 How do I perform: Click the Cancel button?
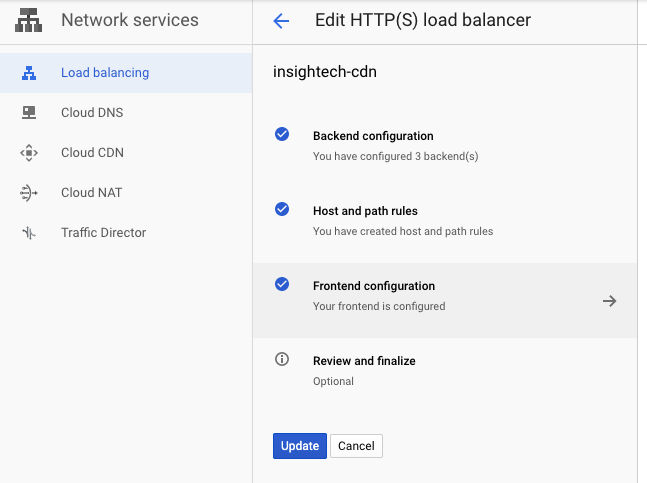[357, 446]
